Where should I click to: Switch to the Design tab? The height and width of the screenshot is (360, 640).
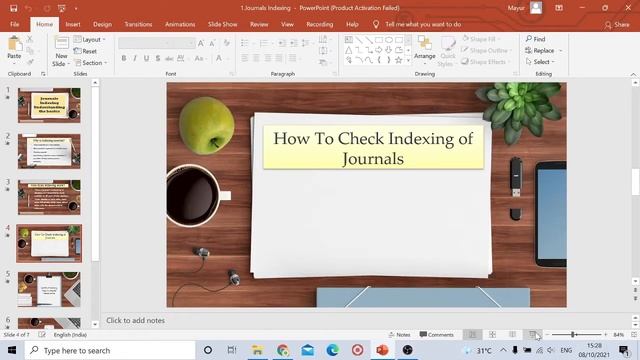coord(102,24)
